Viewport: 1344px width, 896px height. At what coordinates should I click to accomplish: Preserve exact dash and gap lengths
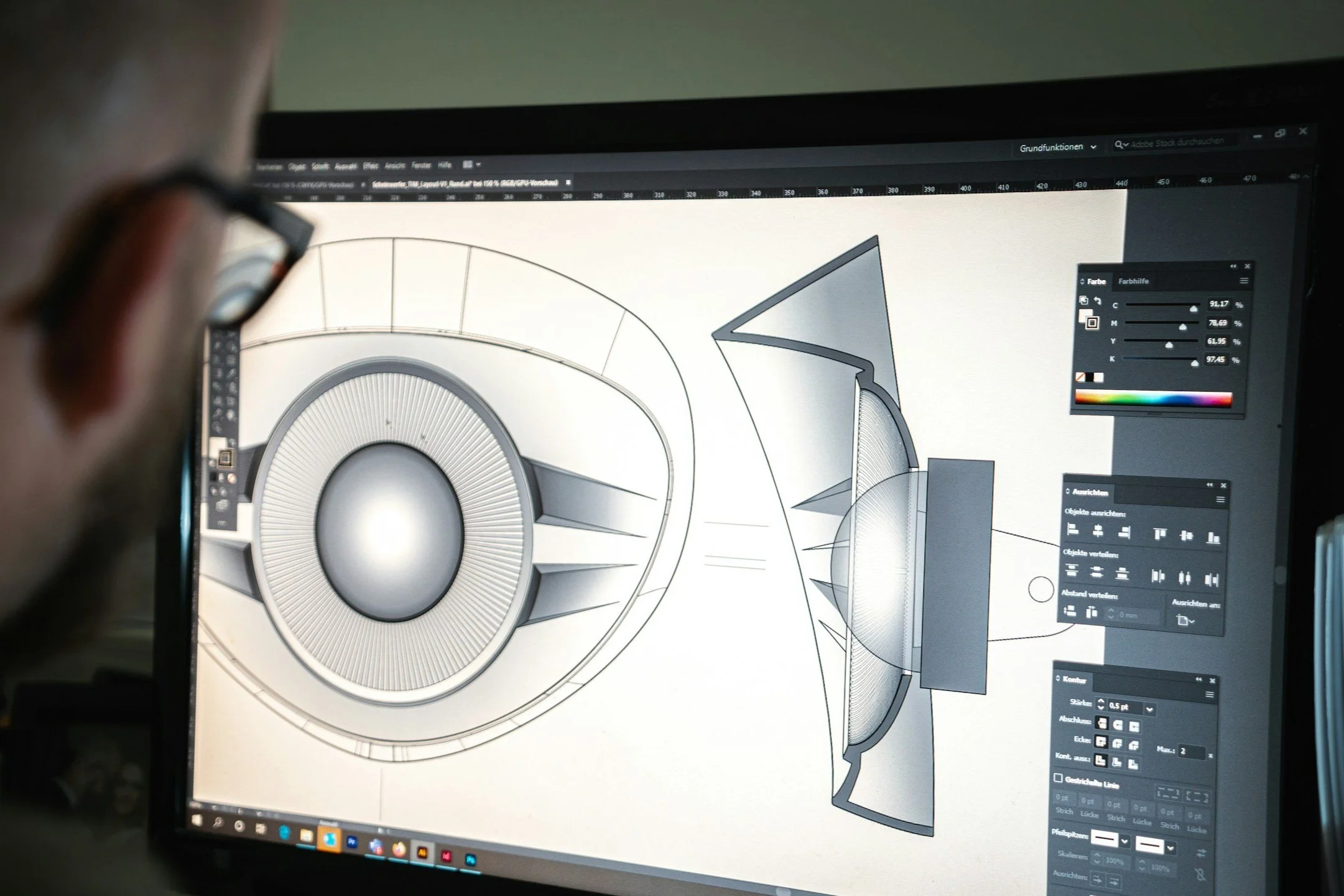point(1167,793)
